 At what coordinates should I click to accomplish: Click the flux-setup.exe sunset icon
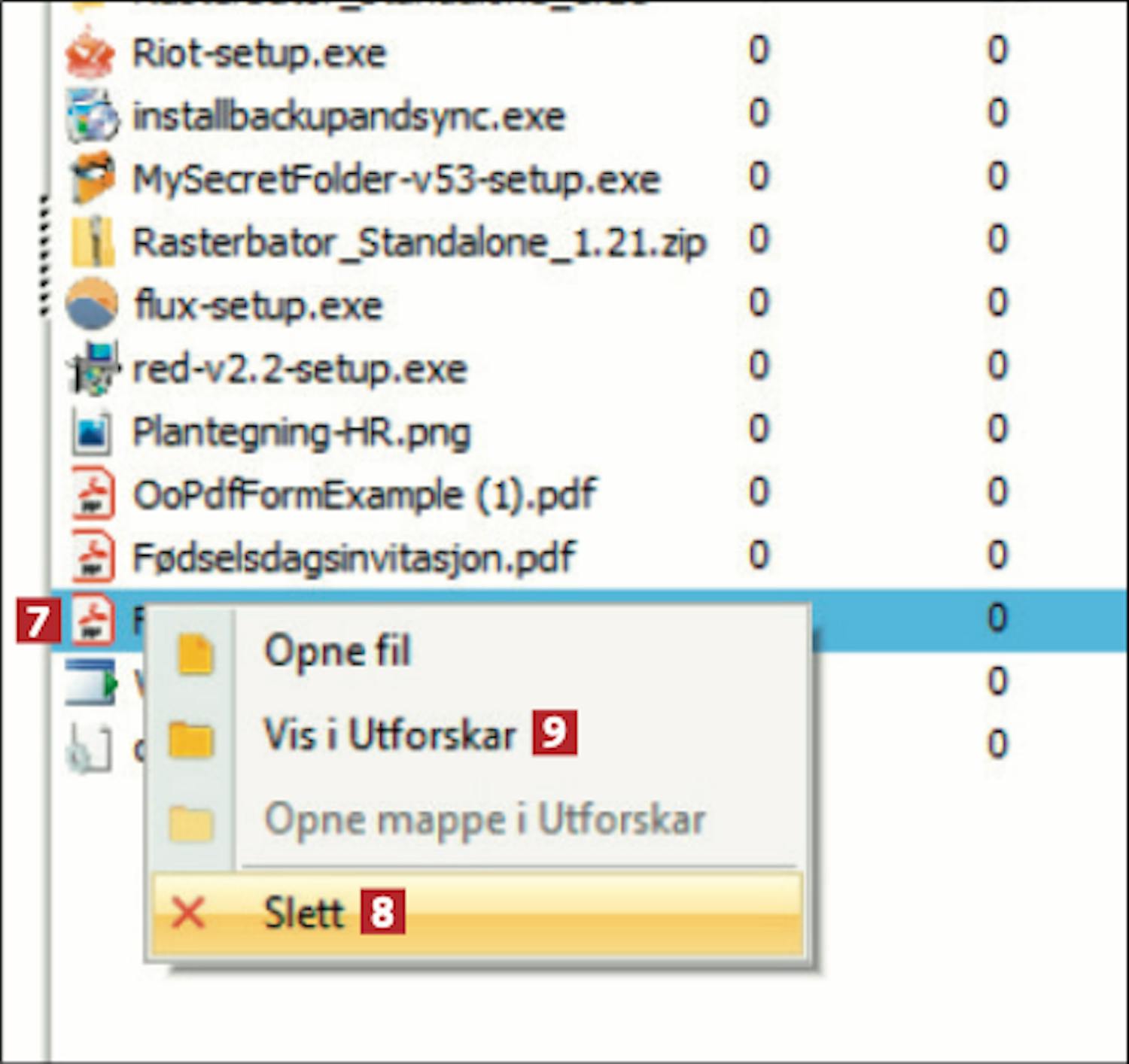(x=91, y=305)
